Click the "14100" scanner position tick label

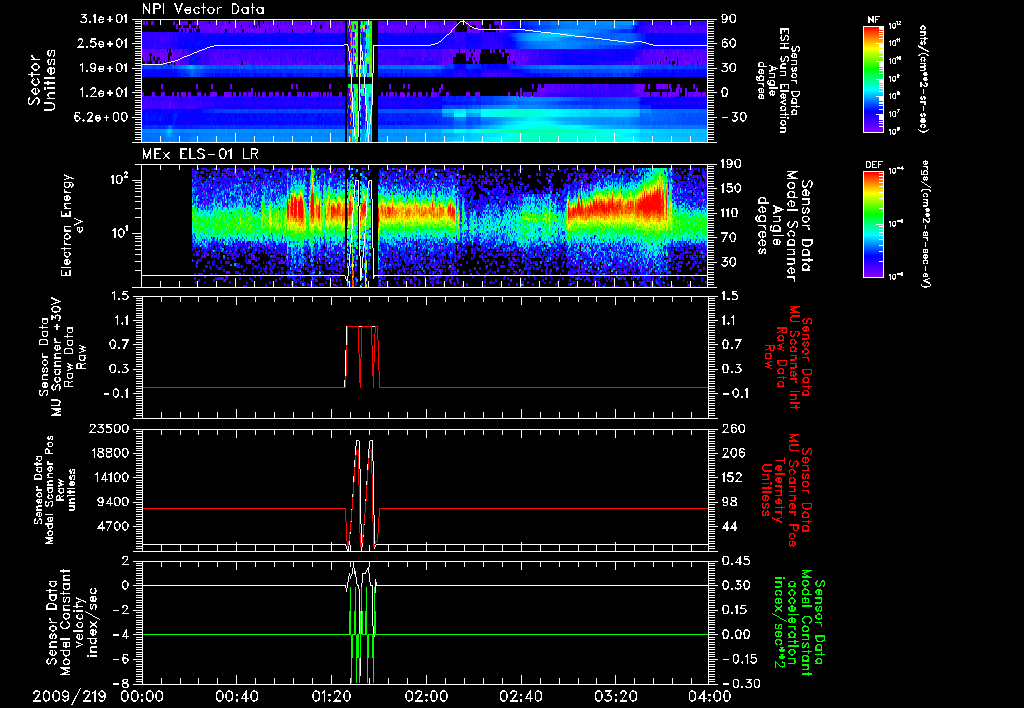(x=108, y=477)
